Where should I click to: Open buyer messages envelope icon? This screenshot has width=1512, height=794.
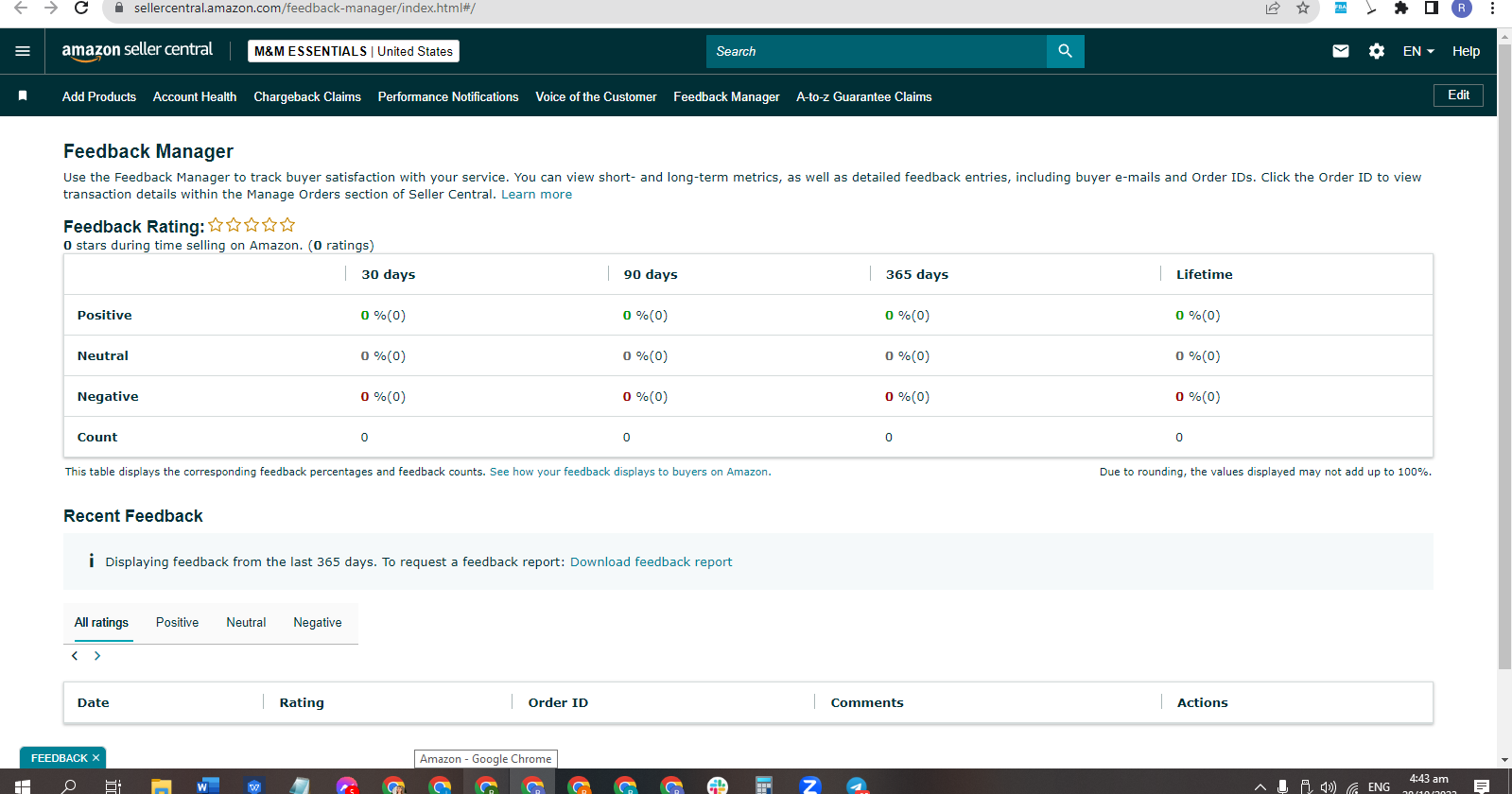(x=1341, y=51)
